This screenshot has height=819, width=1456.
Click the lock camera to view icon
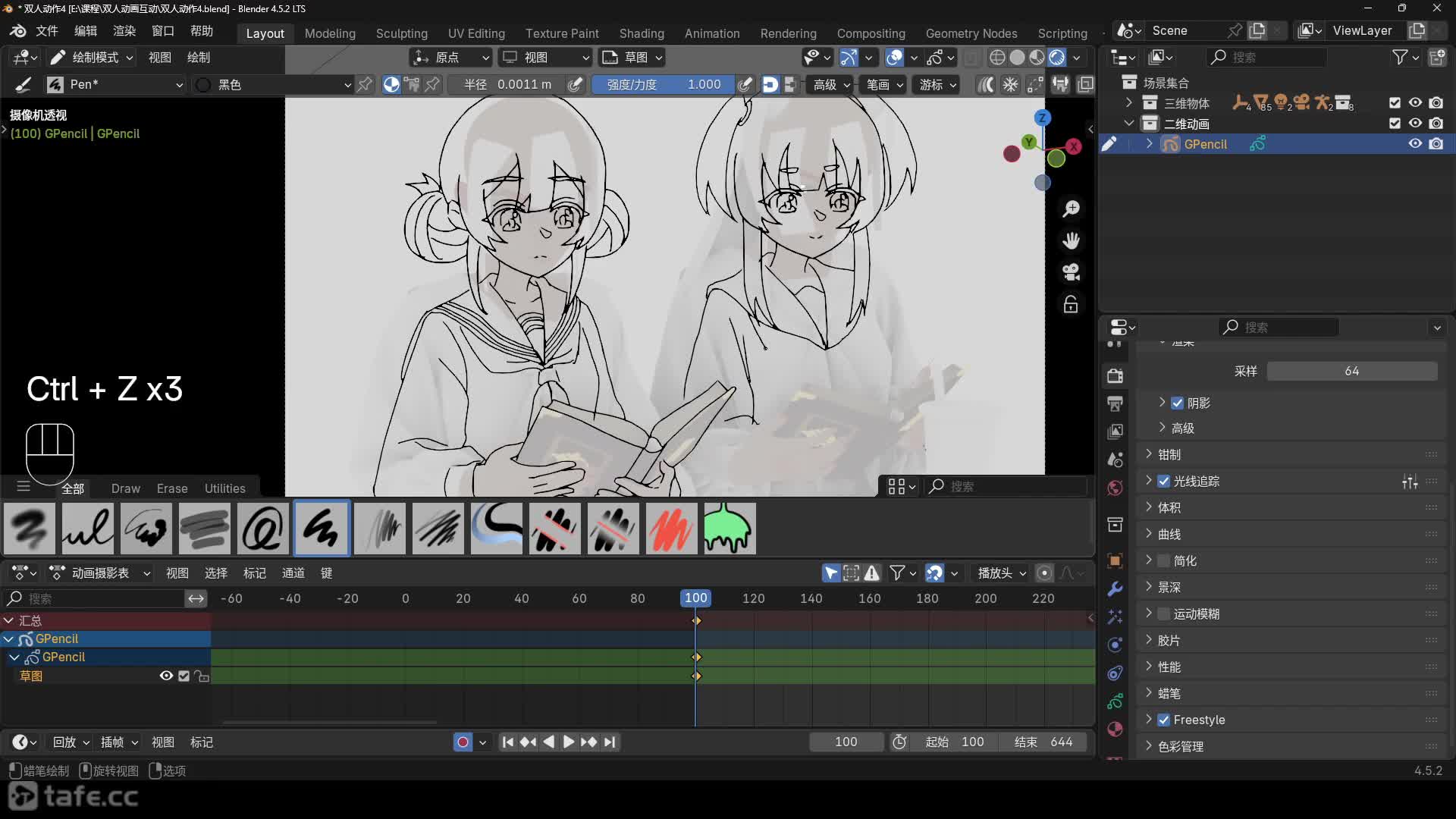(x=1071, y=304)
